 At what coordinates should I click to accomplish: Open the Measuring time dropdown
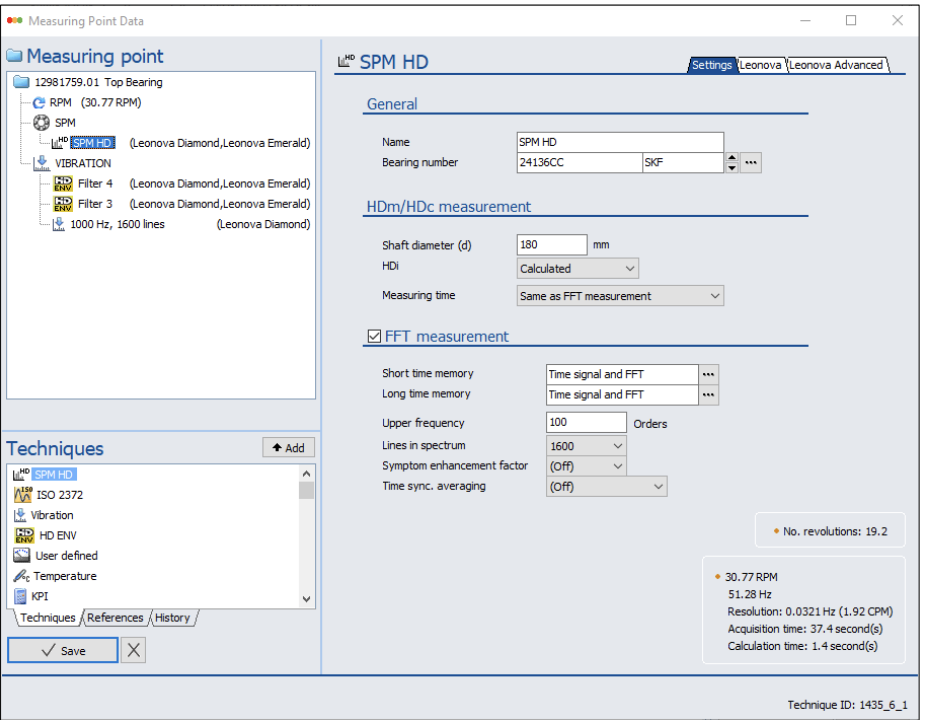(x=620, y=296)
